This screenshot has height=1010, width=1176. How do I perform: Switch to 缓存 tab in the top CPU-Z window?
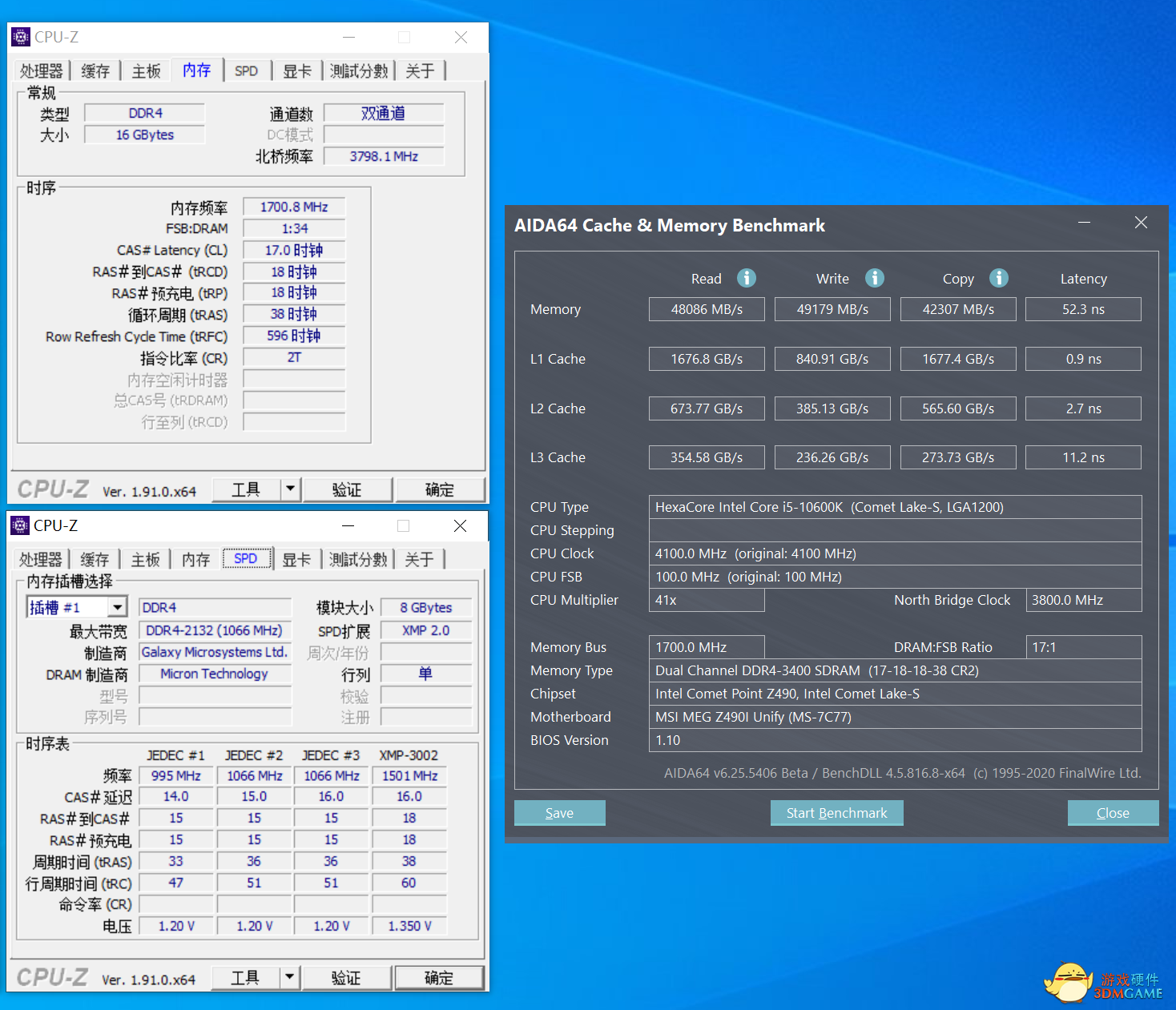[x=95, y=71]
